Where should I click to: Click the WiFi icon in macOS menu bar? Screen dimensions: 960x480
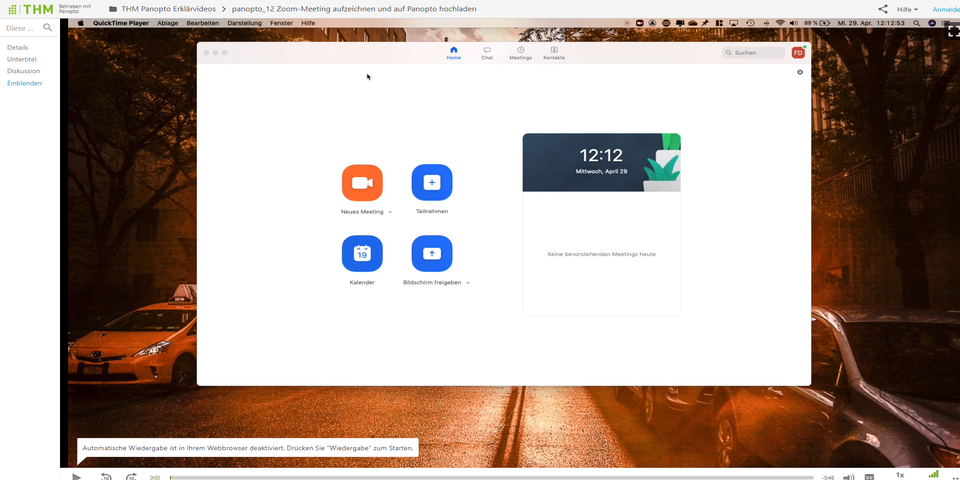coord(780,23)
